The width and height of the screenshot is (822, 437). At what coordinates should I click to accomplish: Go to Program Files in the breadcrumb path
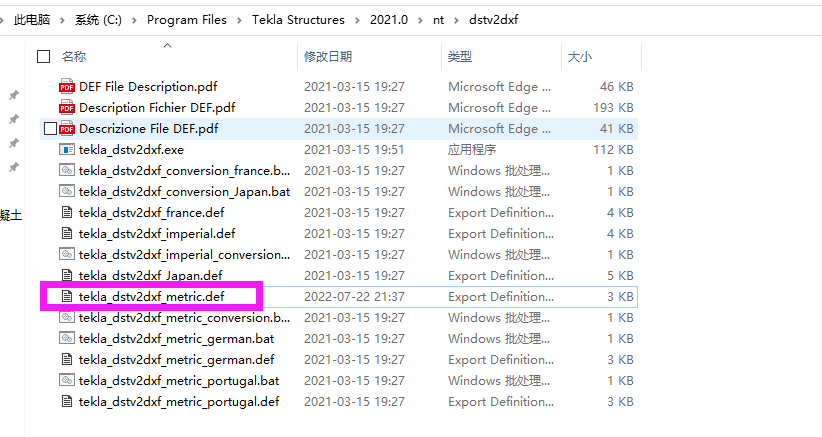click(187, 20)
